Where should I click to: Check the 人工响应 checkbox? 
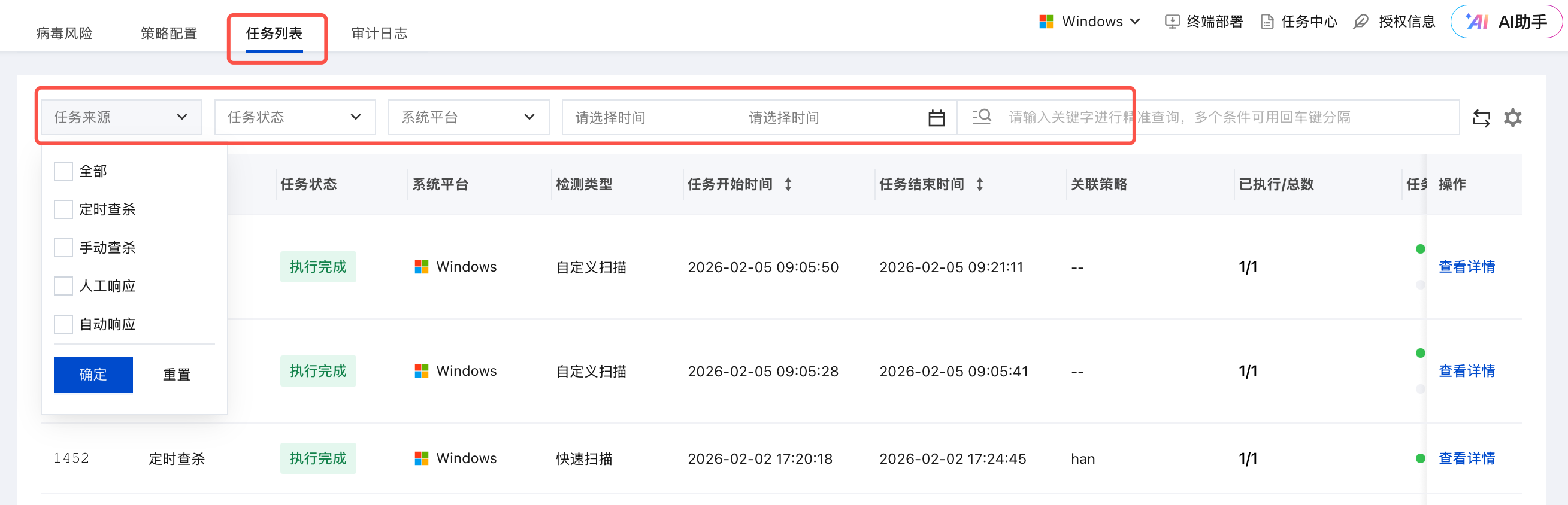point(63,286)
